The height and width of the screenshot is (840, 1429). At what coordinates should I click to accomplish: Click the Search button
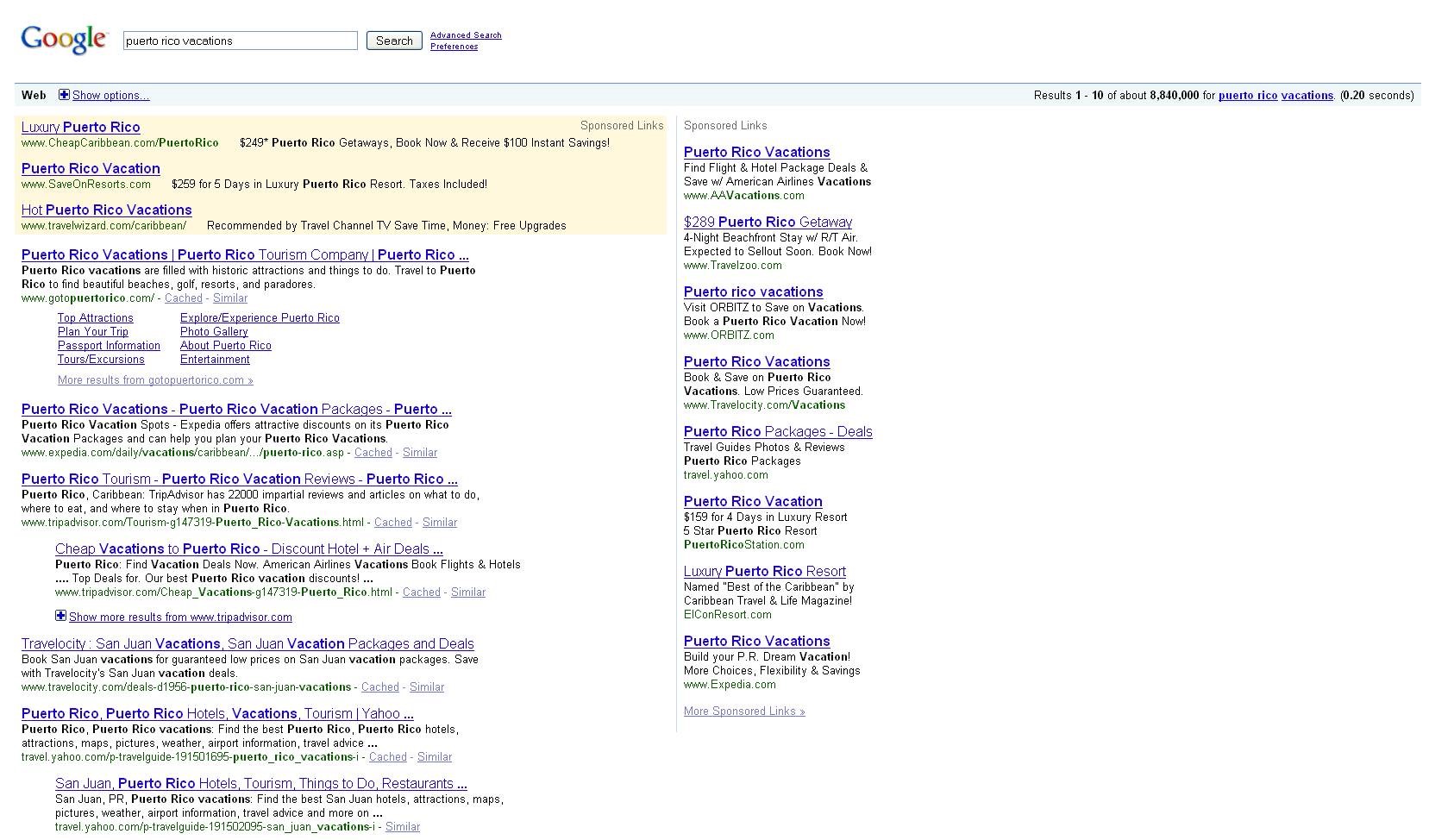(394, 41)
